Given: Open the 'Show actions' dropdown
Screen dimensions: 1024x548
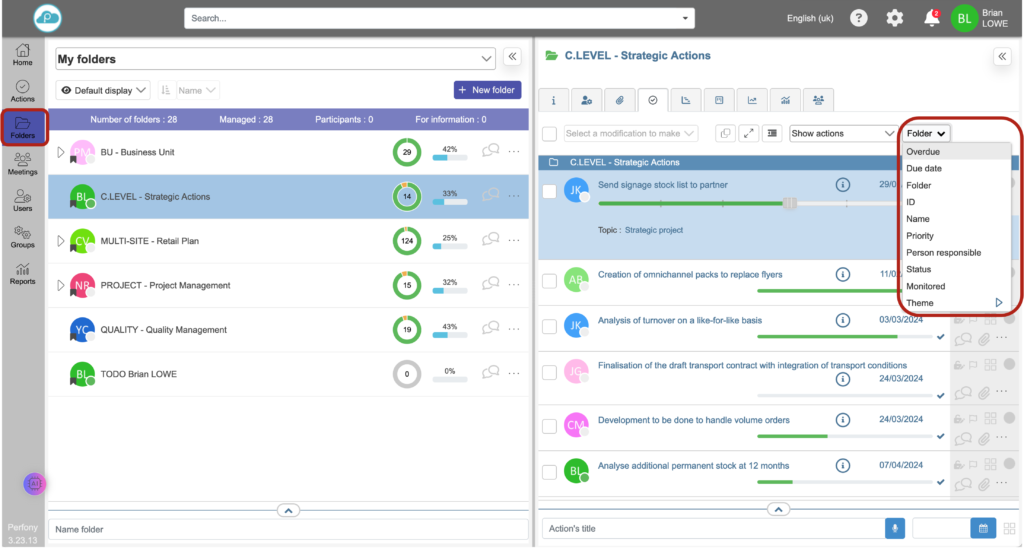Looking at the screenshot, I should [842, 133].
